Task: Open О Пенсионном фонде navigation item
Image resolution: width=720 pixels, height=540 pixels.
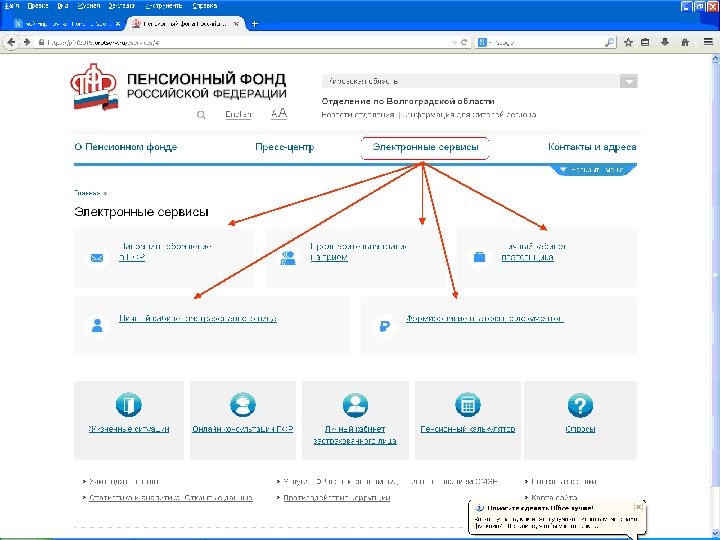Action: (126, 147)
